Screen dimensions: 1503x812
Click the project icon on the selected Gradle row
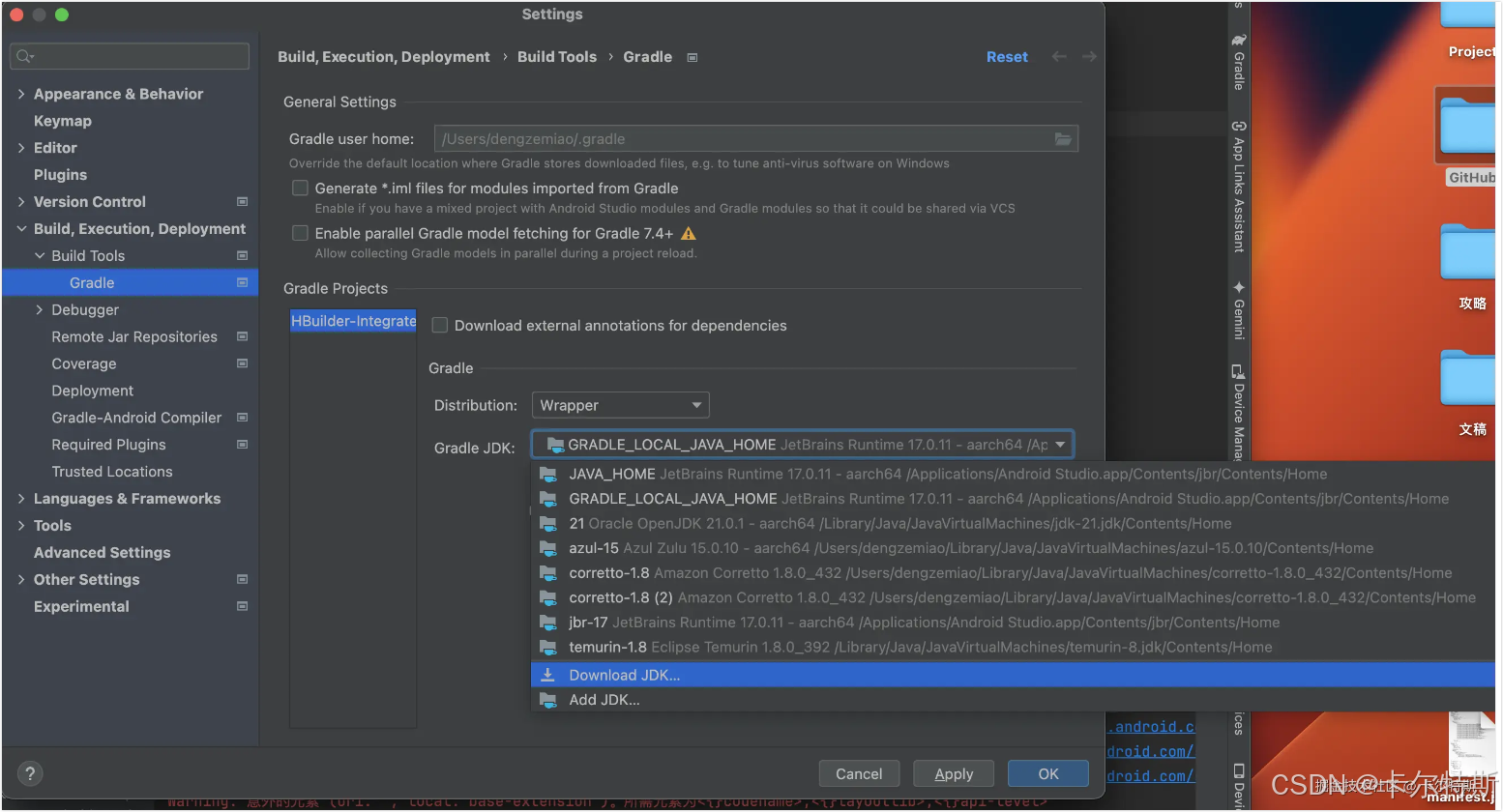click(242, 283)
